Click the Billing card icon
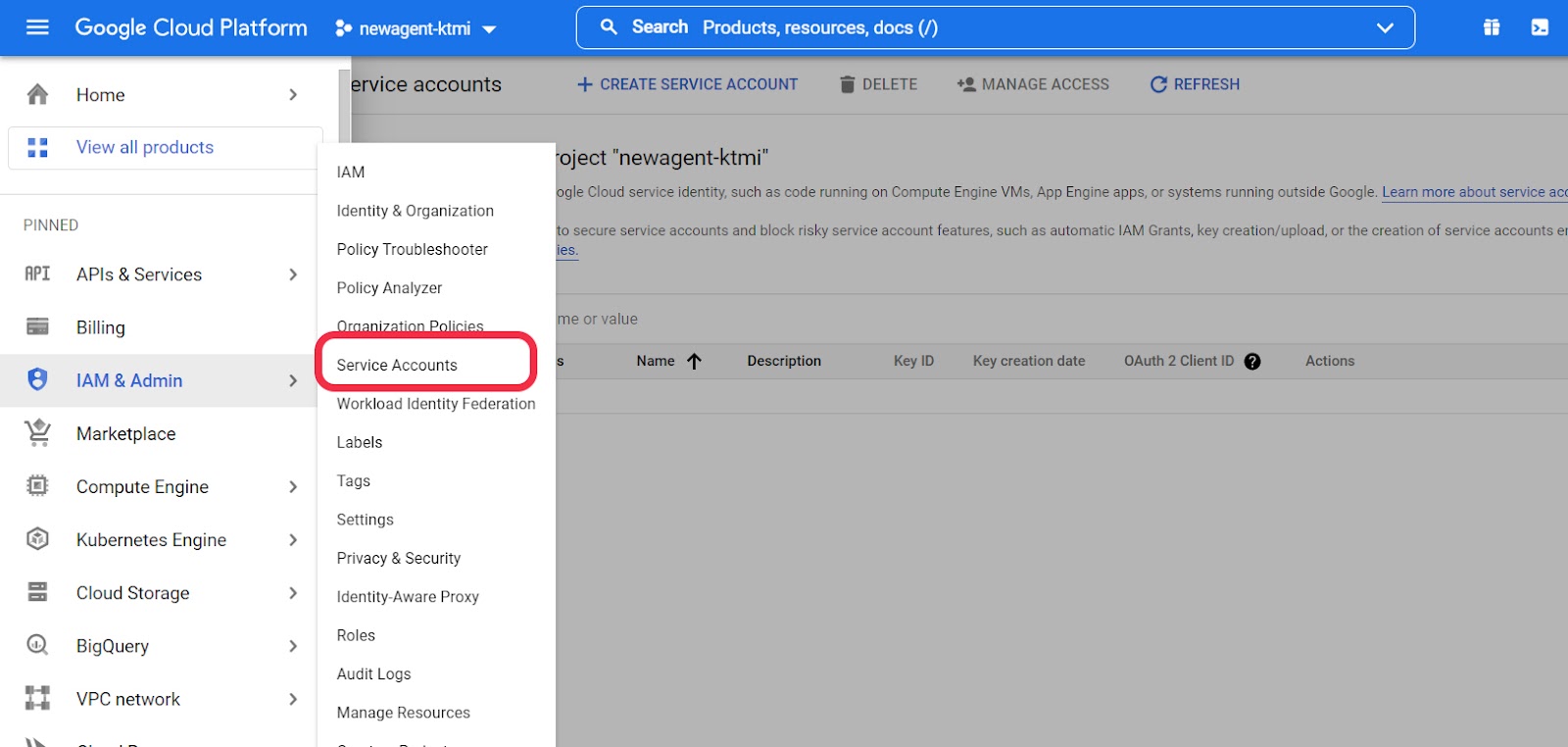Image resolution: width=1568 pixels, height=747 pixels. coord(37,326)
